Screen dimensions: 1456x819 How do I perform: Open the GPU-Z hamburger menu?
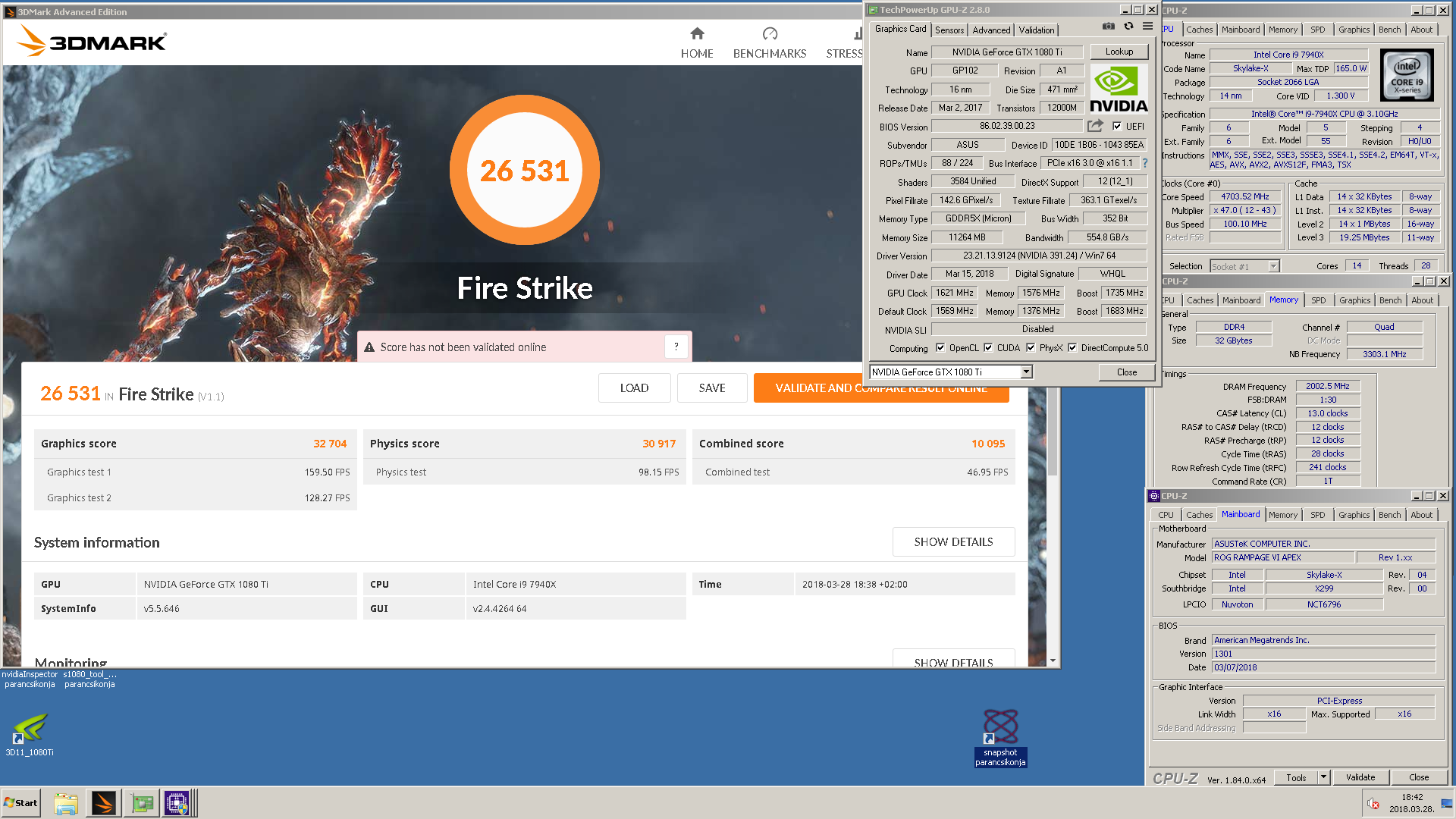coord(1147,27)
